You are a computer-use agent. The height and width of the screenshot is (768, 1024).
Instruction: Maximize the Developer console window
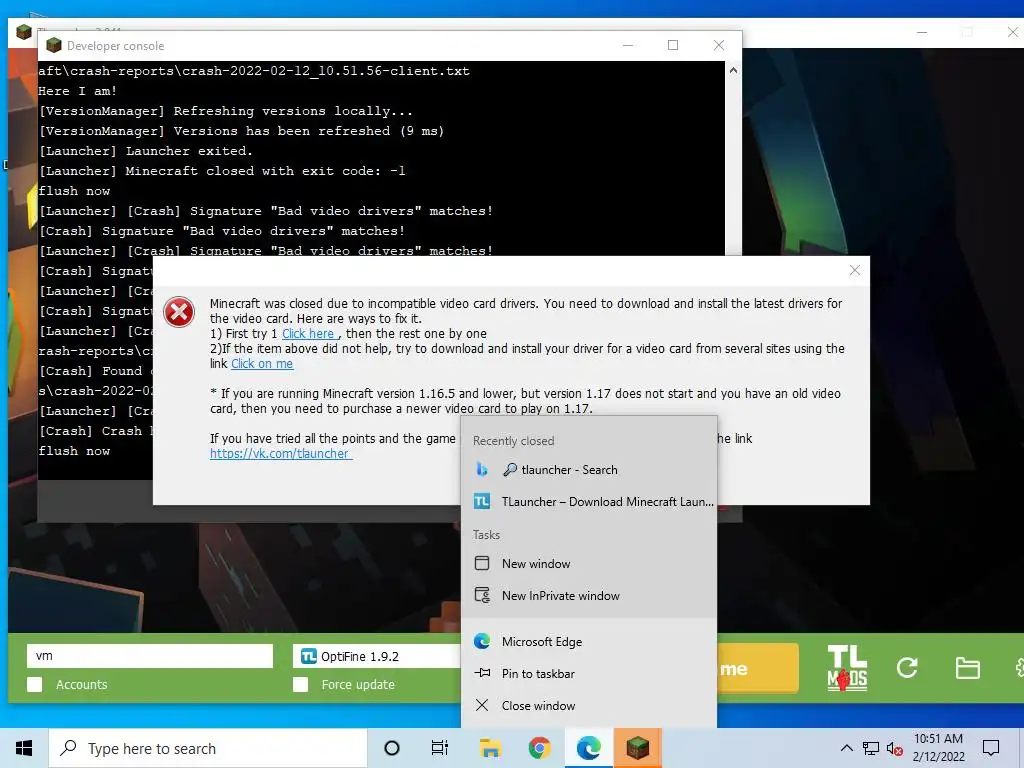tap(673, 45)
